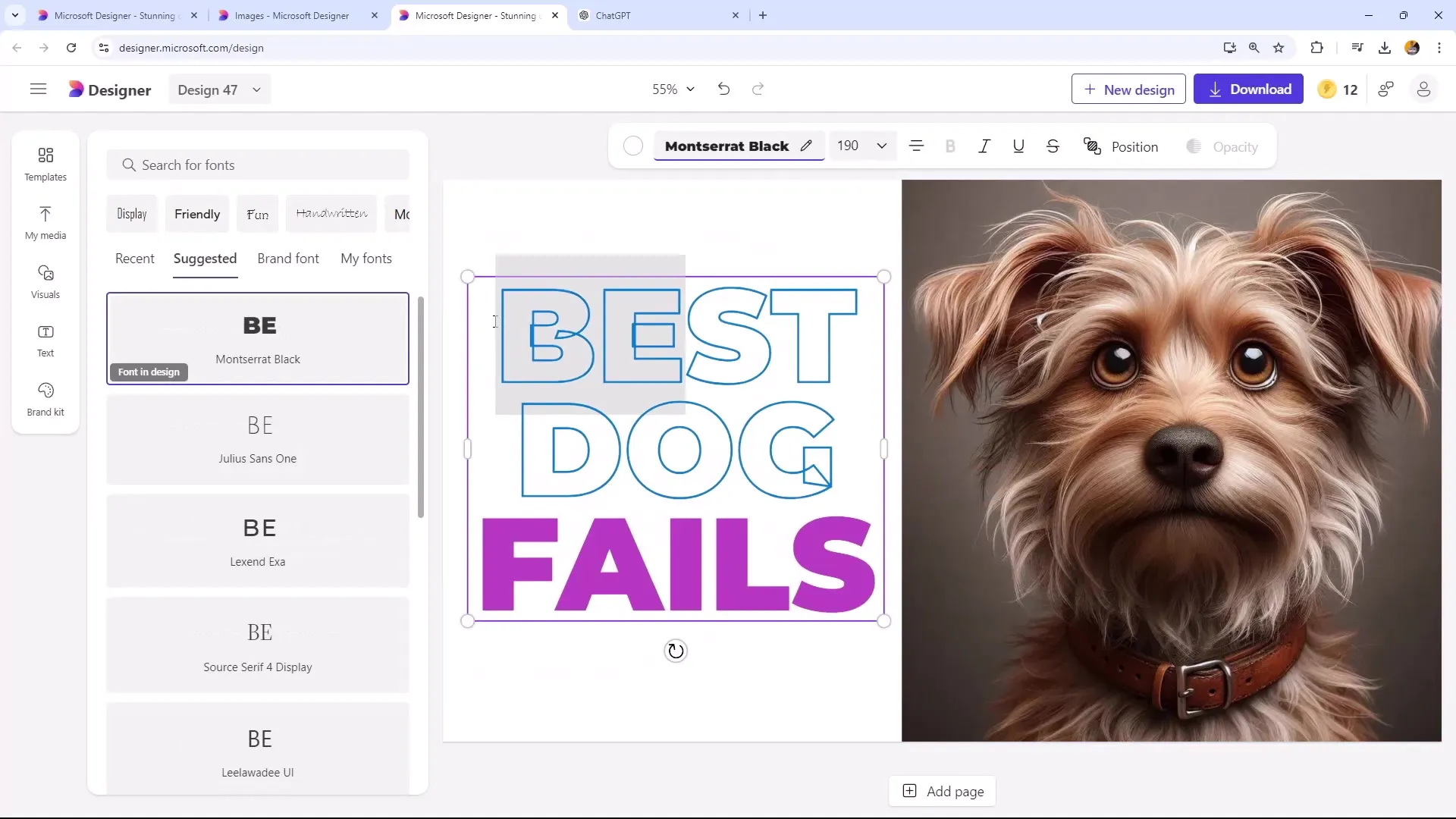Screen dimensions: 1456x819
Task: Switch to the Brand font tab
Action: 288,259
